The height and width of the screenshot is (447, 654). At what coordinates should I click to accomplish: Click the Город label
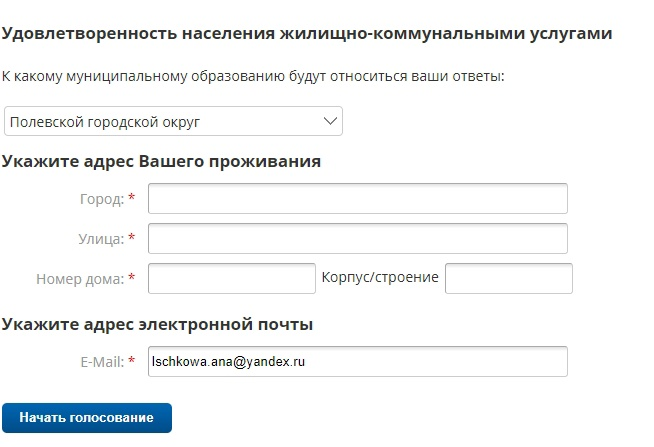[102, 199]
